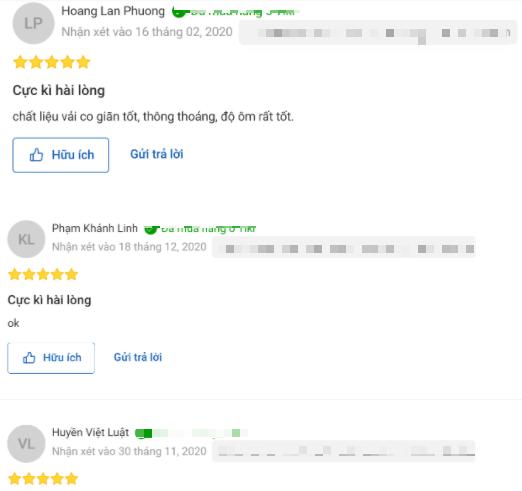Open Hoang Lan Phuong's profile name

pyautogui.click(x=113, y=11)
